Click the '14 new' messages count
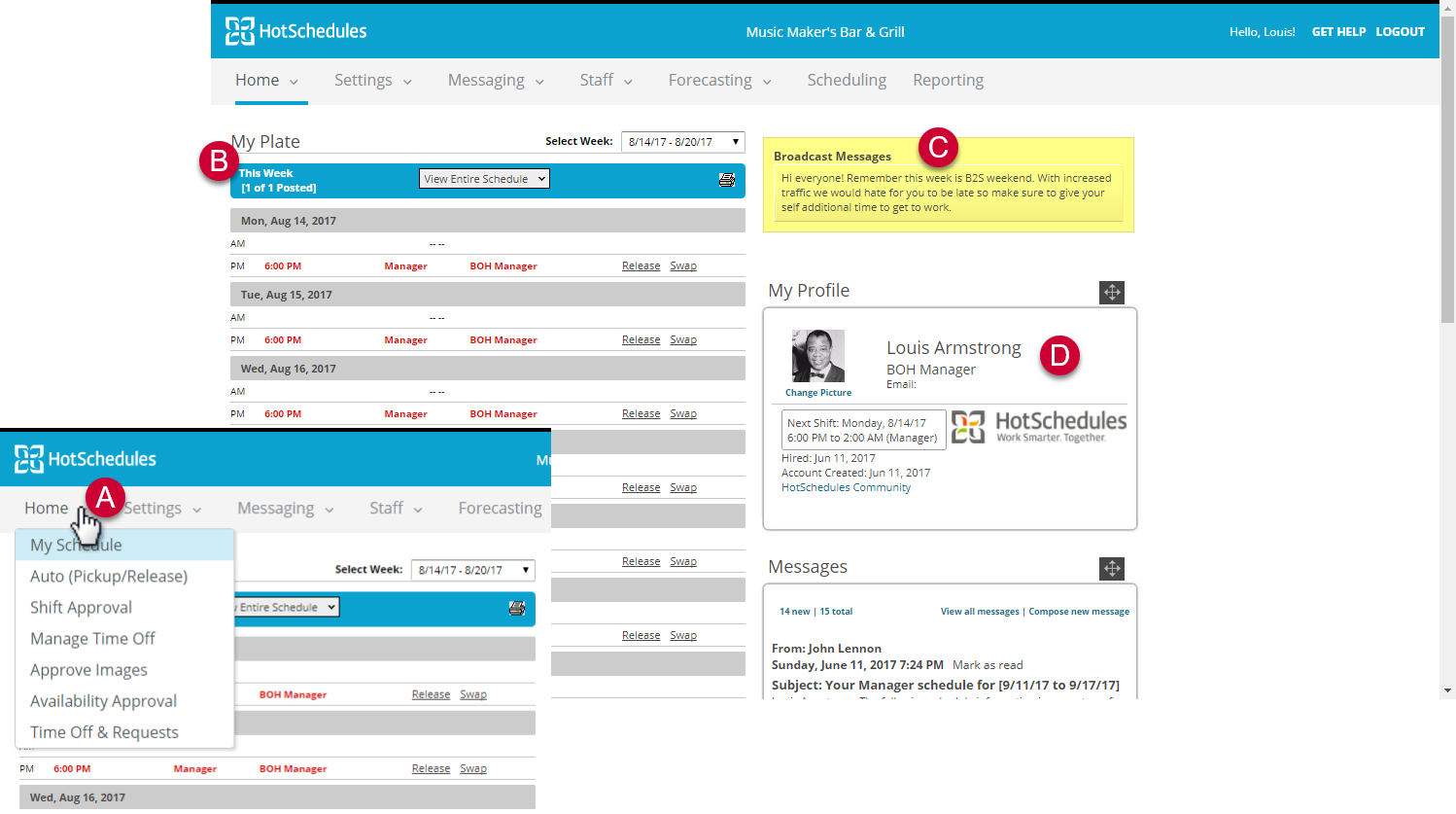The image size is (1456, 814). [794, 612]
